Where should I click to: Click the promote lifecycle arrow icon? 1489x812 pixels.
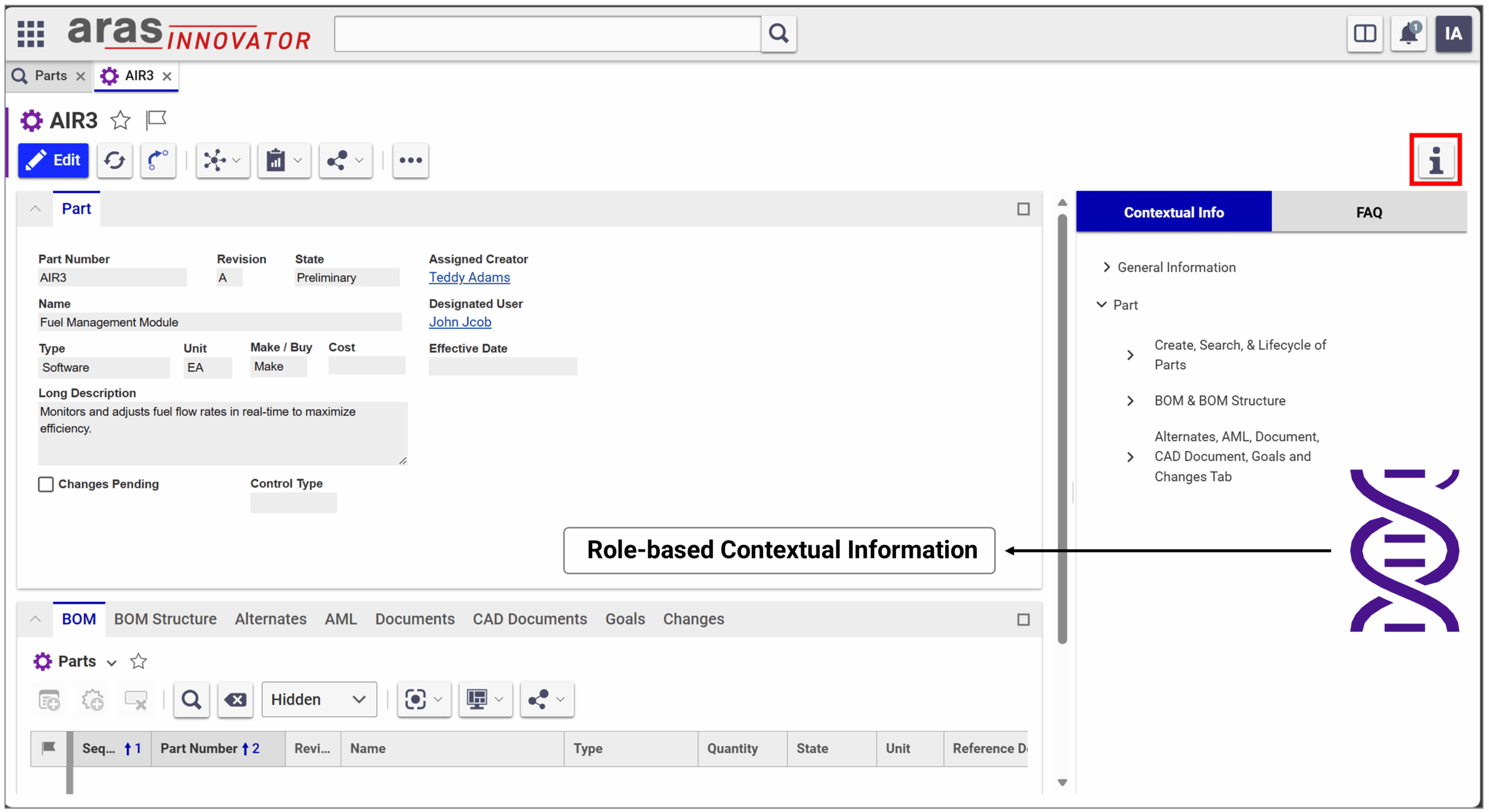[158, 160]
